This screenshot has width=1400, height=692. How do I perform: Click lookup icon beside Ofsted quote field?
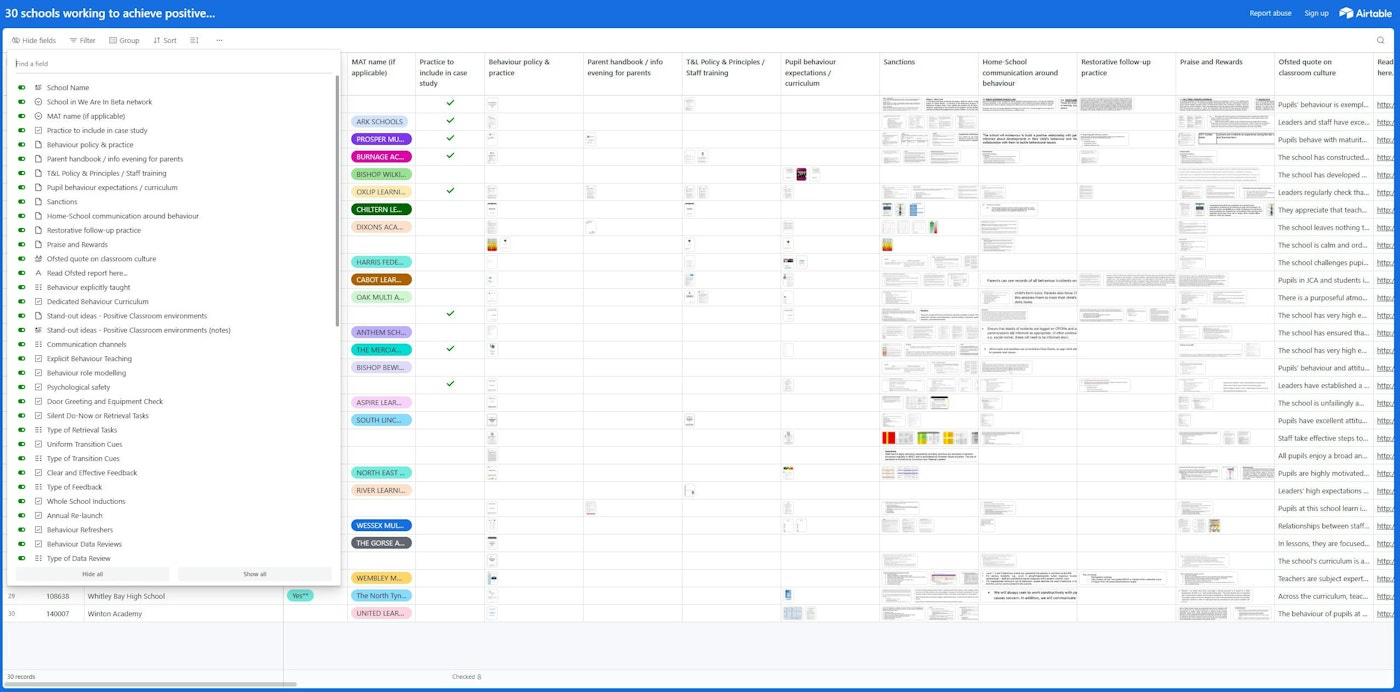(x=38, y=259)
